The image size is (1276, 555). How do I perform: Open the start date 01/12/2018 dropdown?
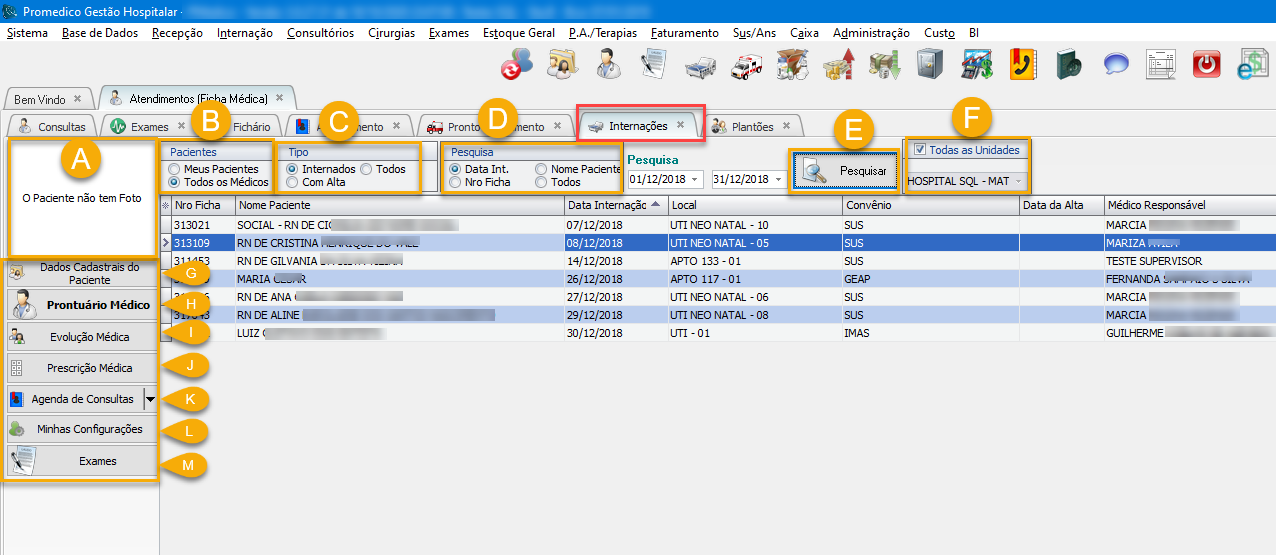[x=695, y=180]
